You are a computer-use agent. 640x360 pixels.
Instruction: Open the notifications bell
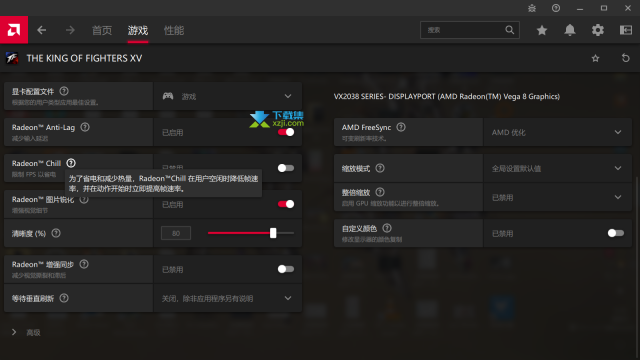pyautogui.click(x=570, y=30)
